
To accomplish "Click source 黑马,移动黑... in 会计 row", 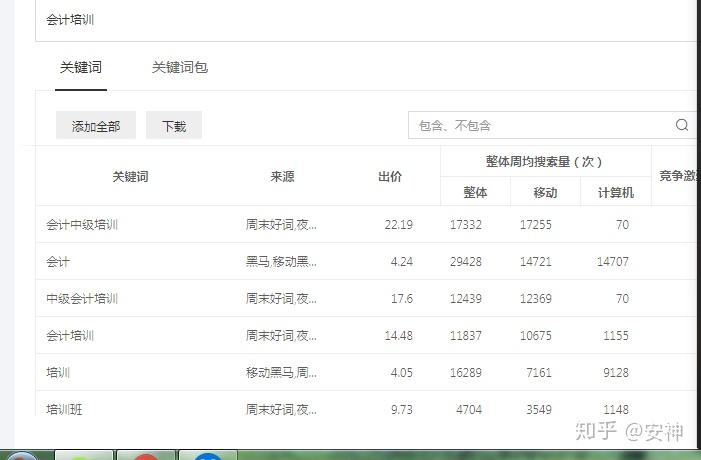I will click(x=281, y=262).
